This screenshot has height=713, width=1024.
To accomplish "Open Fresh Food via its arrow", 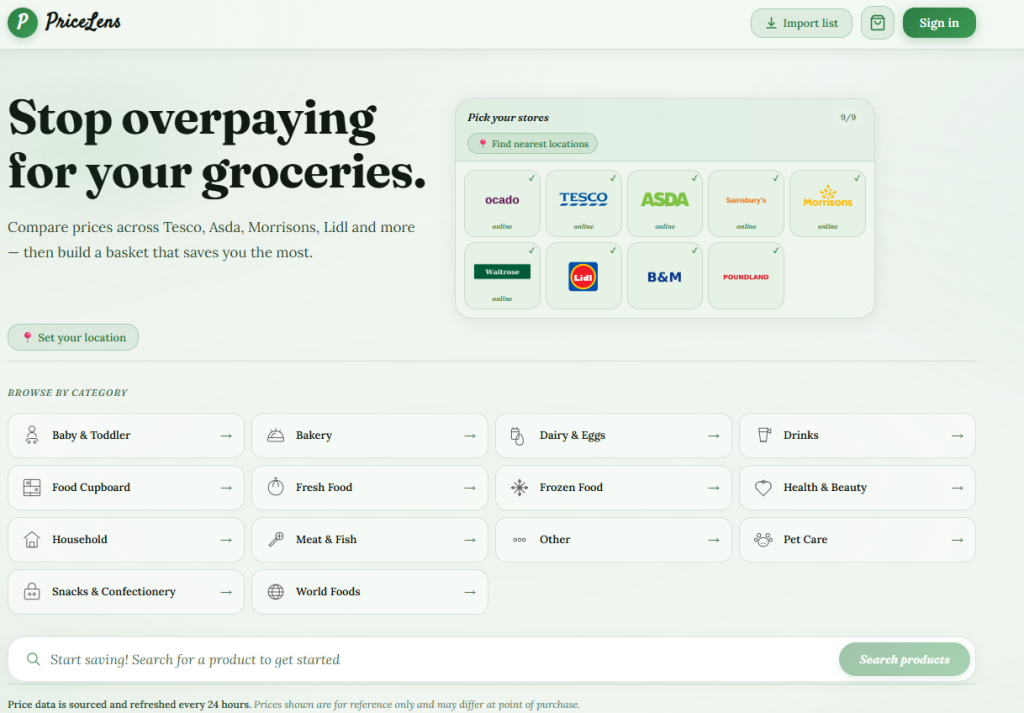I will 470,488.
